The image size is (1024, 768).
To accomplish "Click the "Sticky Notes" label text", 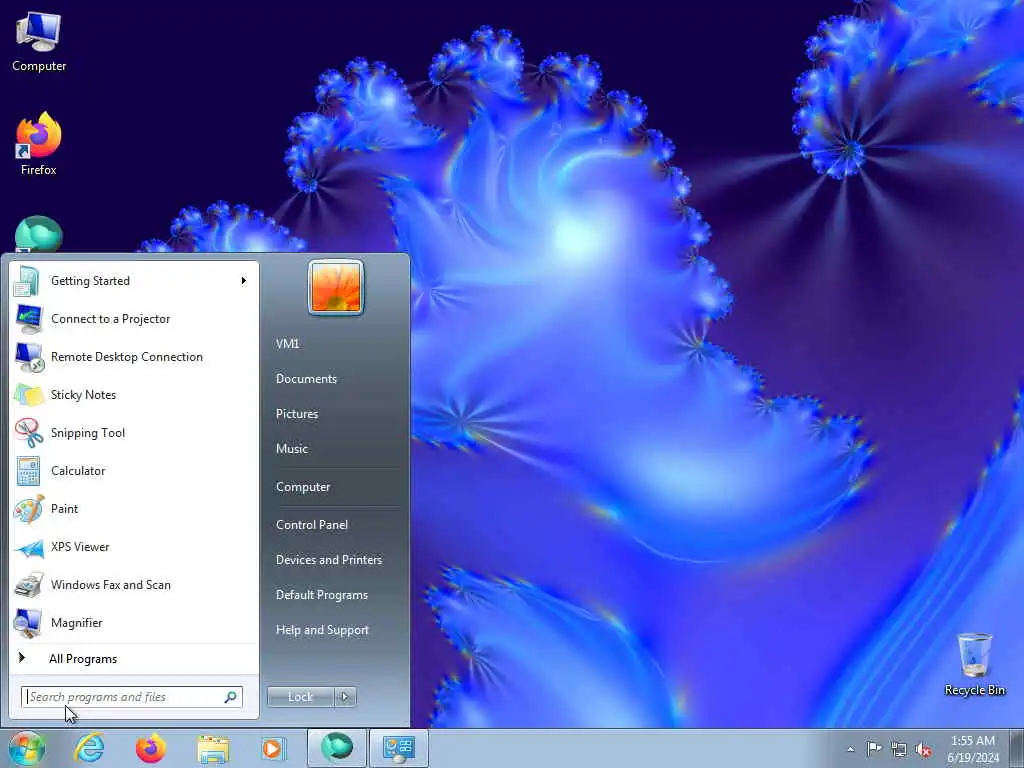I will pyautogui.click(x=84, y=395).
